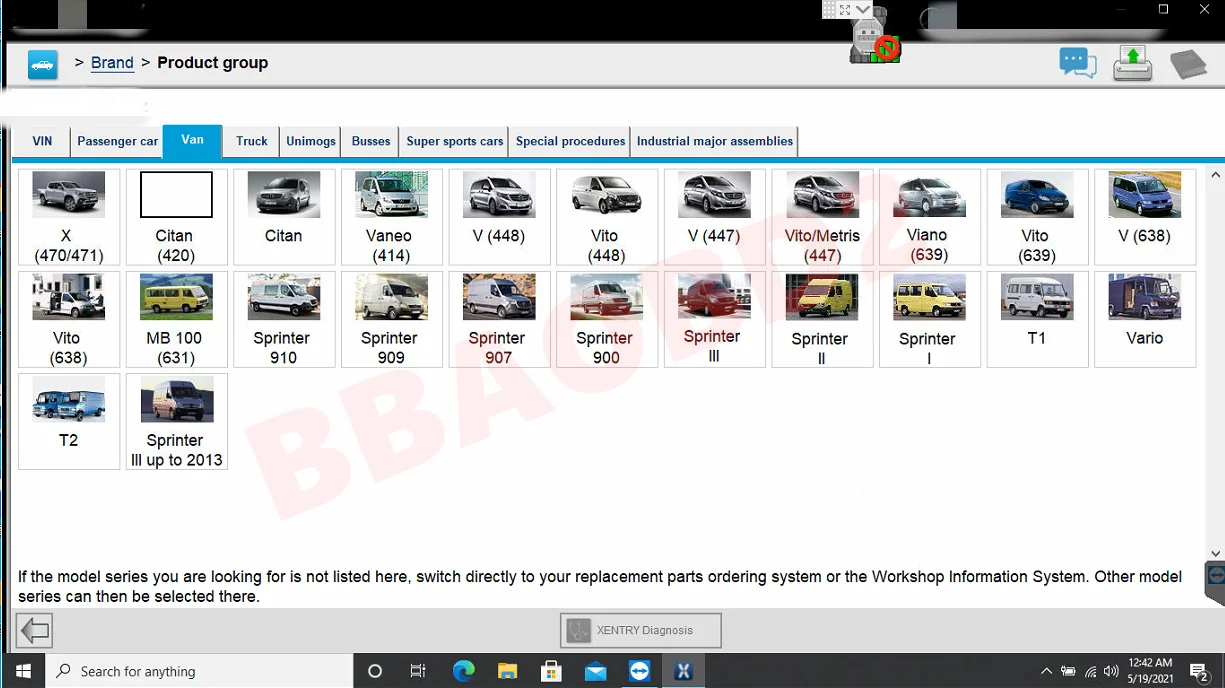This screenshot has width=1225, height=688.
Task: Switch to XENTRY taskbar icon
Action: pyautogui.click(x=683, y=671)
